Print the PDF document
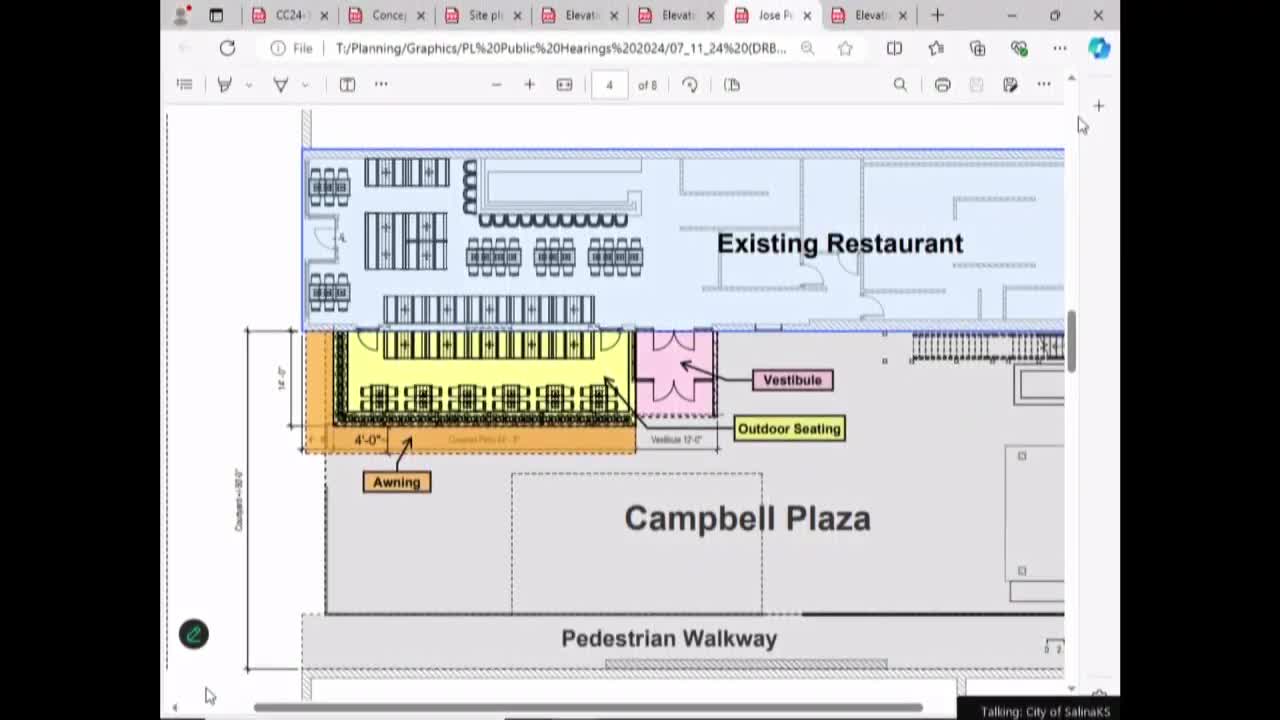Screen dimensions: 1280x720 tap(942, 85)
